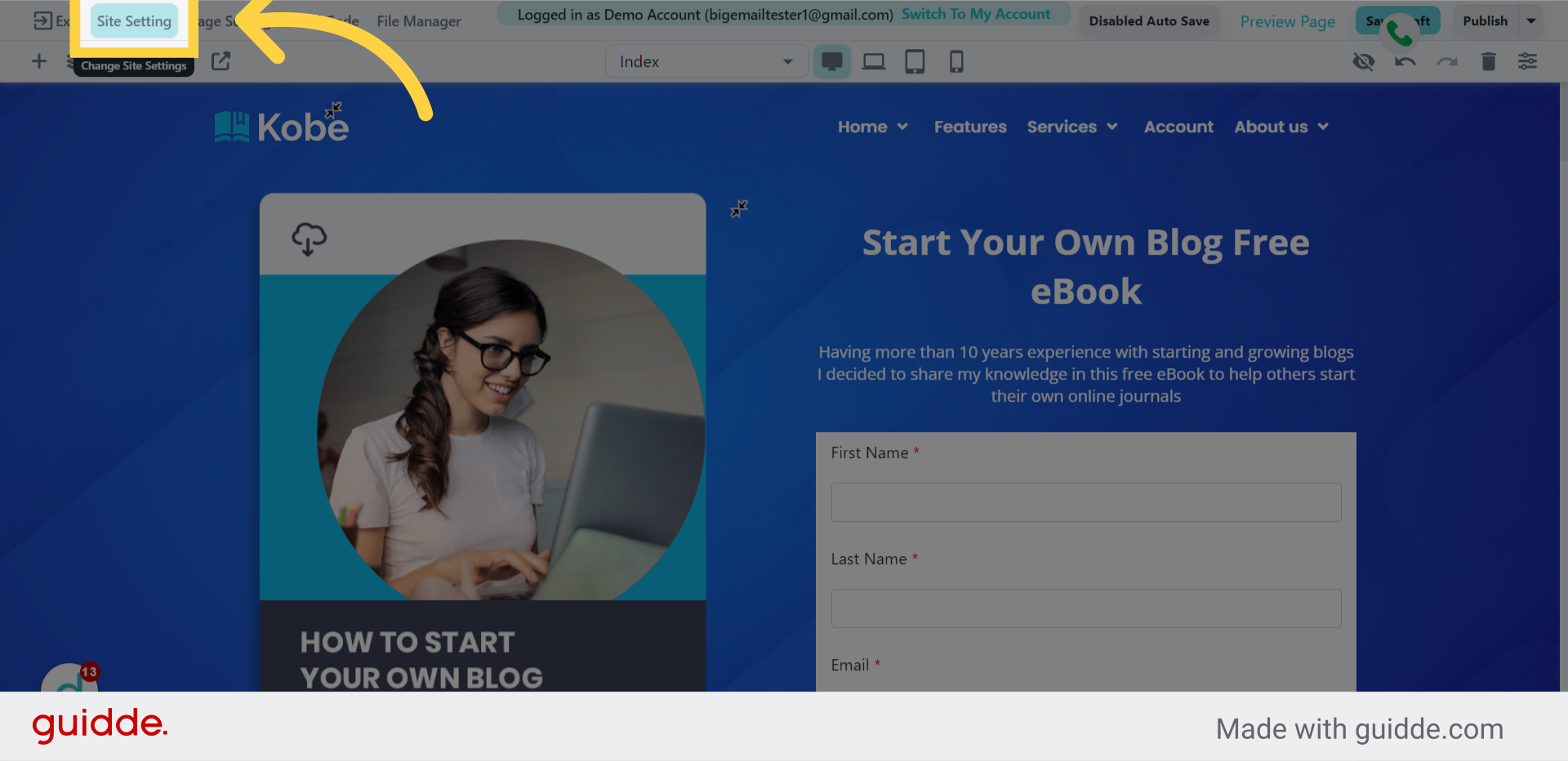
Task: Switch to desktop view
Action: pyautogui.click(x=832, y=61)
